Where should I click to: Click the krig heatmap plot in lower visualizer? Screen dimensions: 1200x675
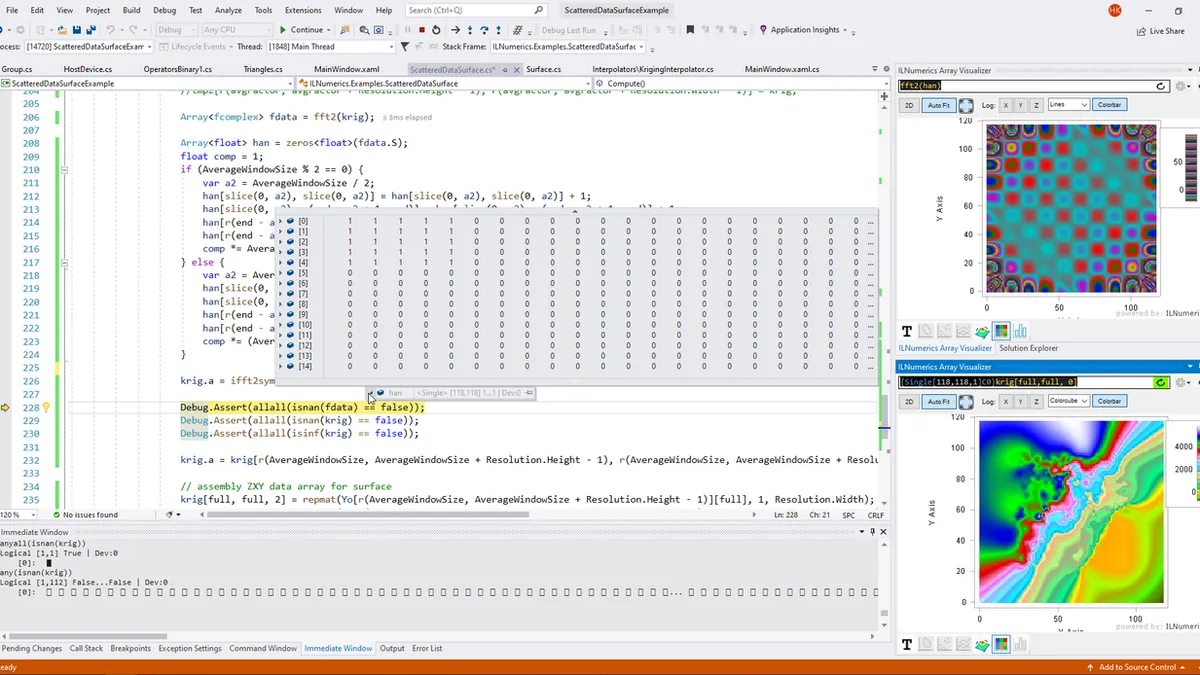[x=1070, y=512]
